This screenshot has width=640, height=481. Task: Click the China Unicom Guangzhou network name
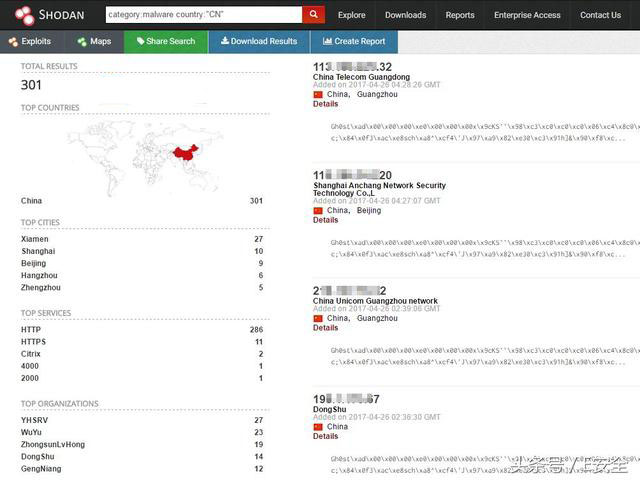click(x=375, y=301)
